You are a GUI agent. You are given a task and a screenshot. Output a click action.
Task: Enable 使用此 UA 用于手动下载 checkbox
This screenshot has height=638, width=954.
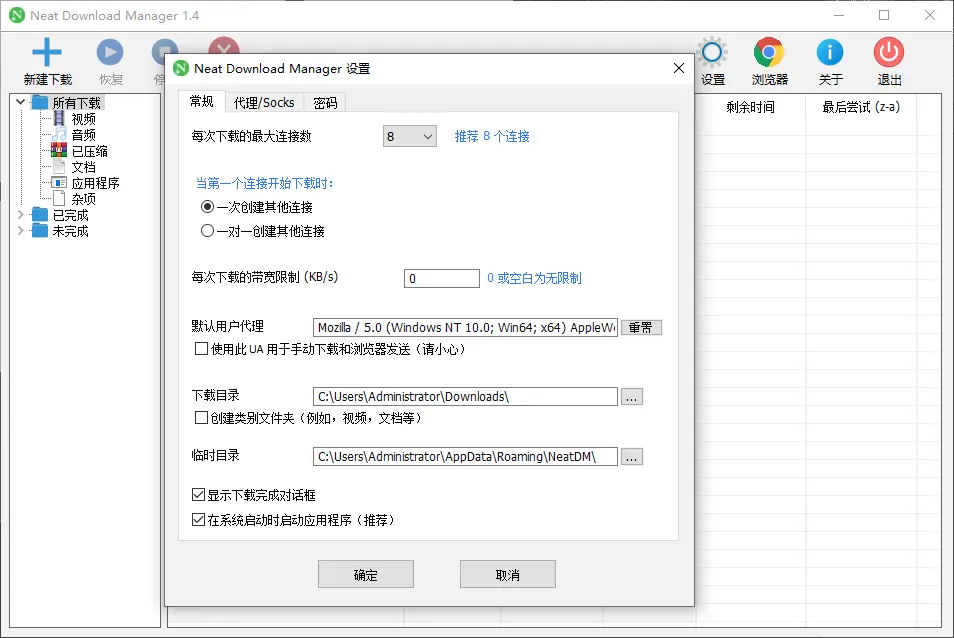coord(201,348)
